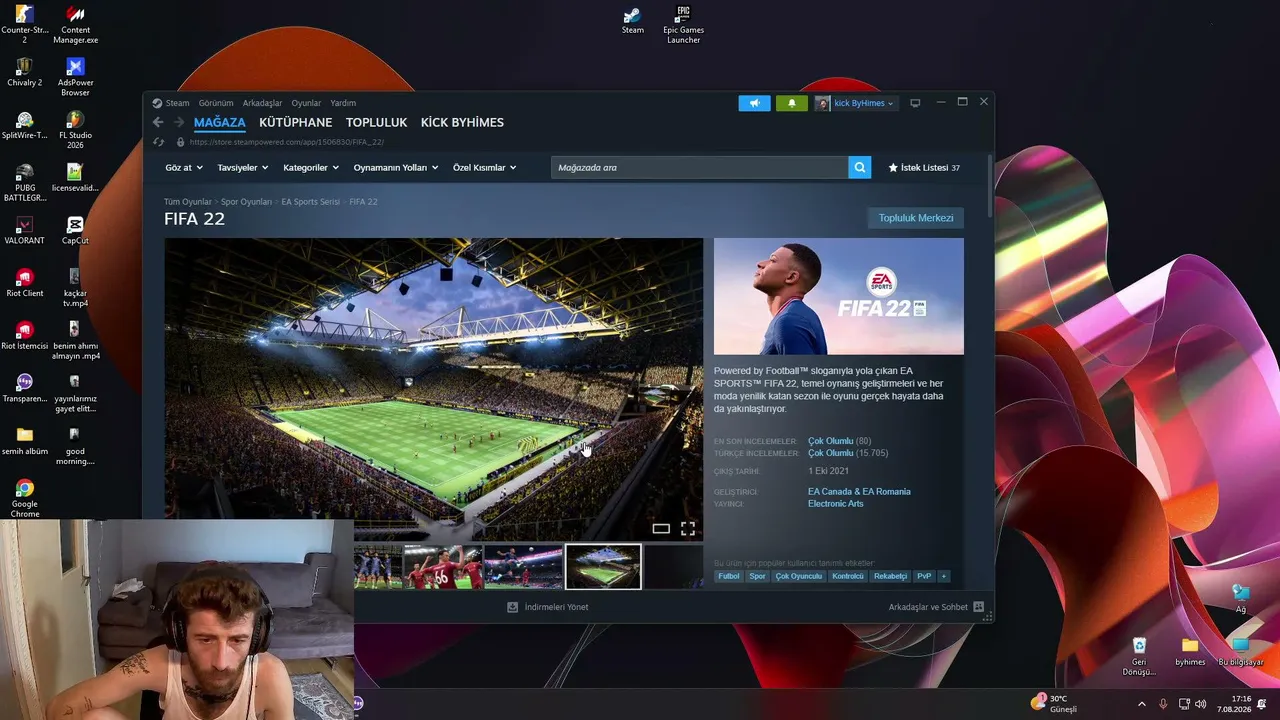Open the Özel Kısımlar dropdown

coord(485,167)
